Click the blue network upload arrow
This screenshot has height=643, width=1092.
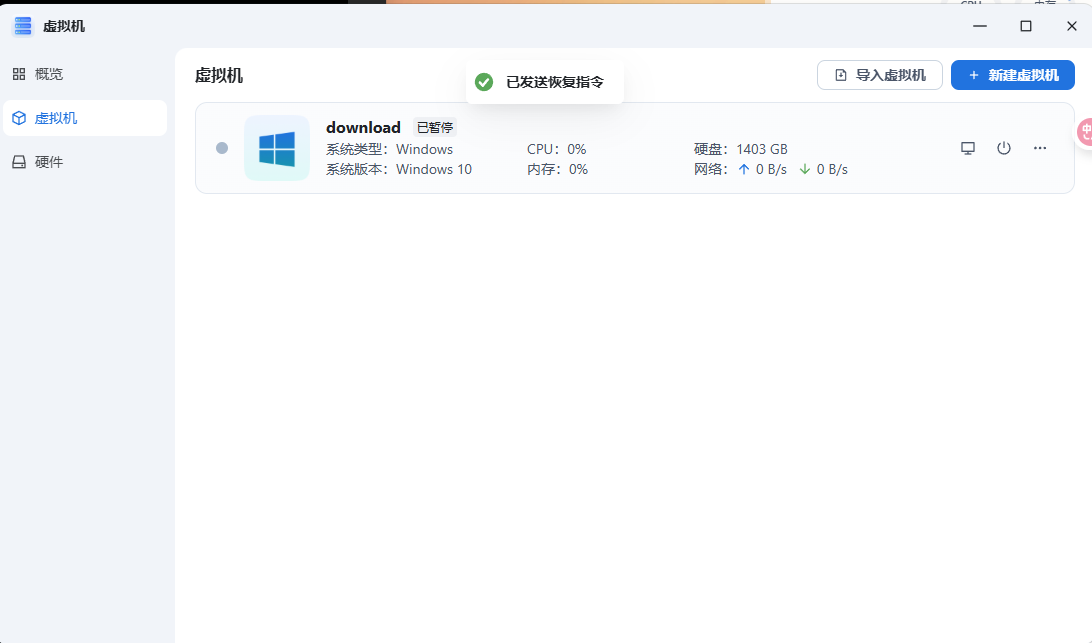coord(743,170)
